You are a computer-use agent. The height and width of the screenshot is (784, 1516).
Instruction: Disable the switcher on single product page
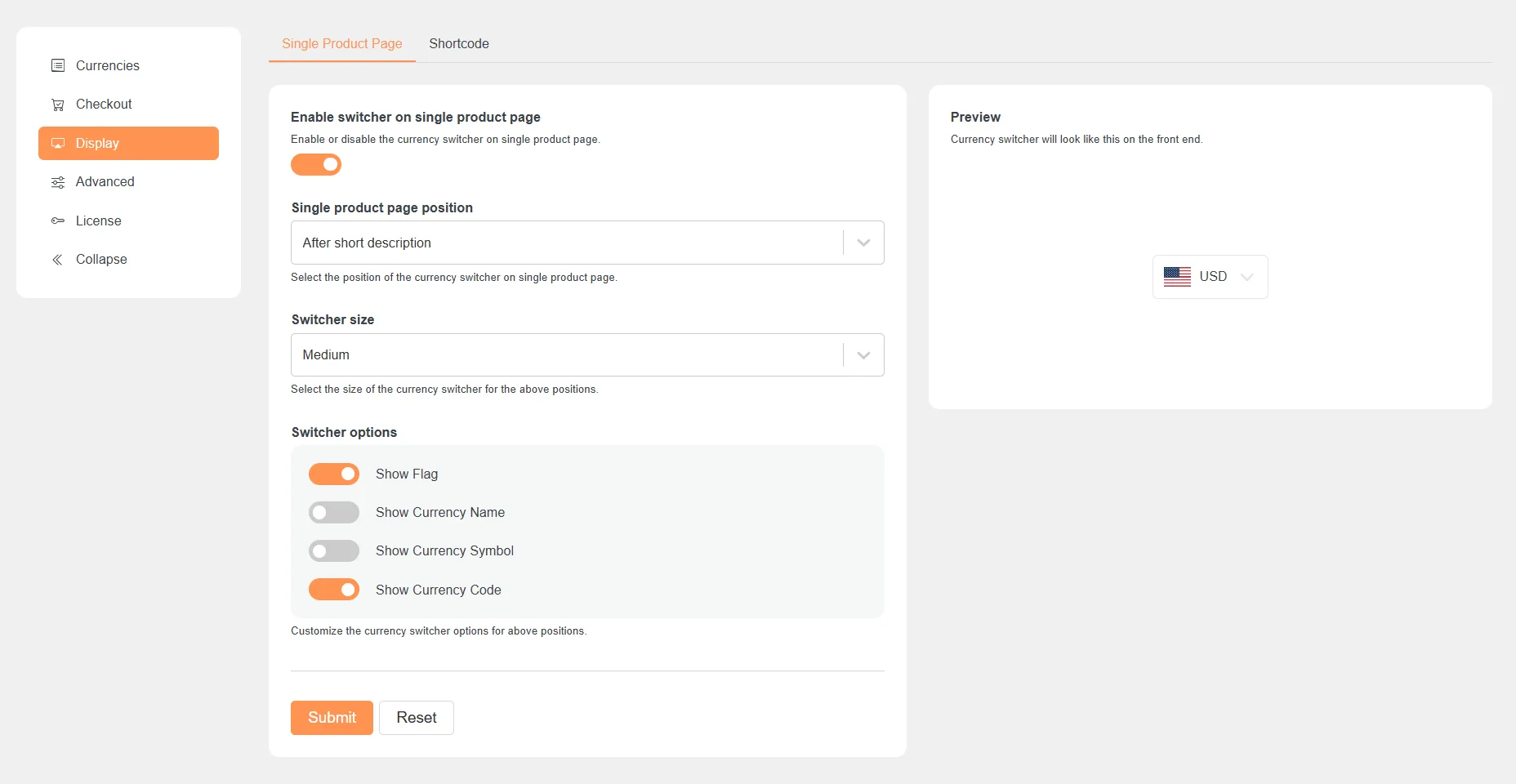tap(316, 165)
